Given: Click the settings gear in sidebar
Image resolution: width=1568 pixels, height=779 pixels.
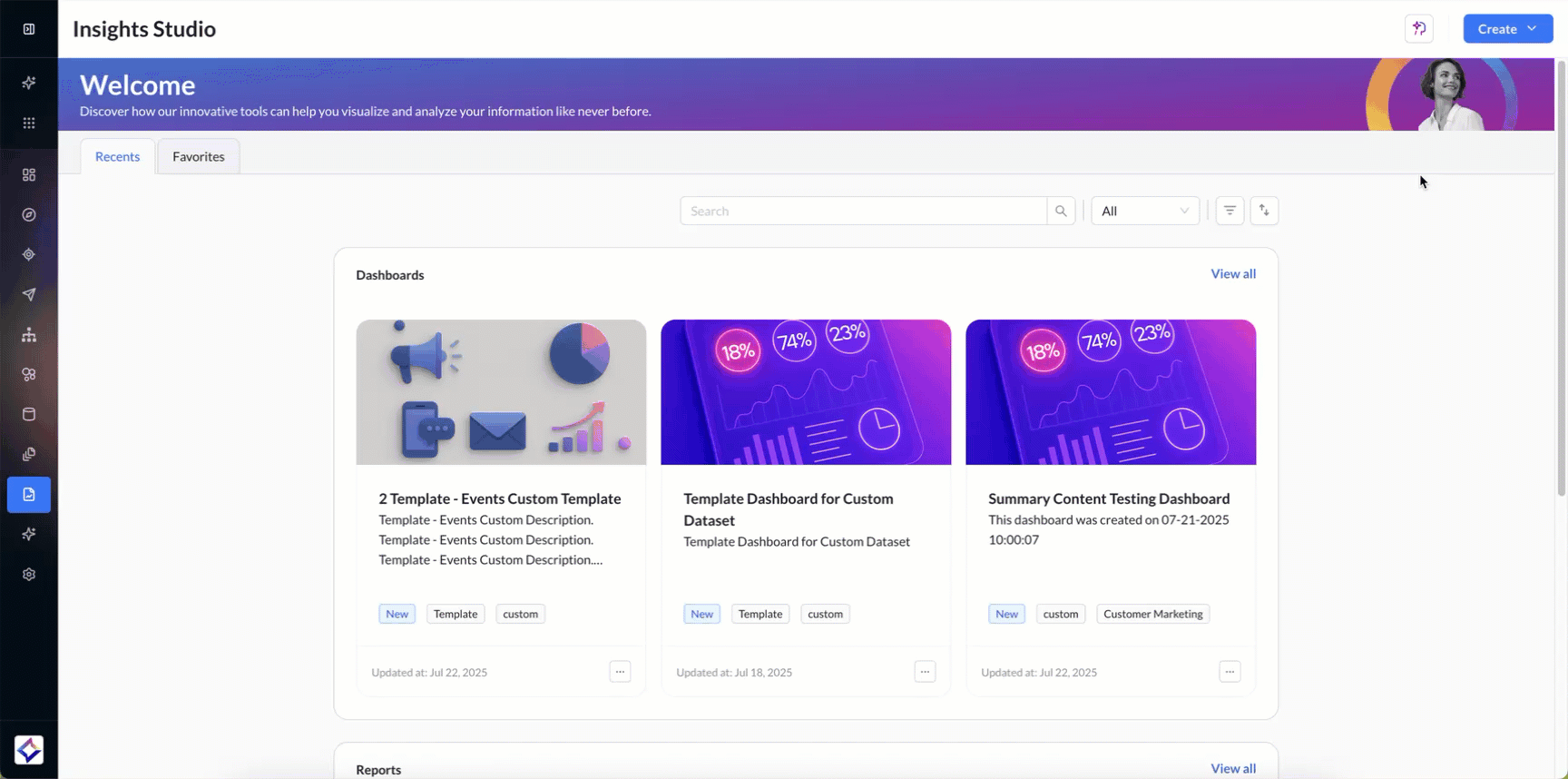Looking at the screenshot, I should coord(29,575).
